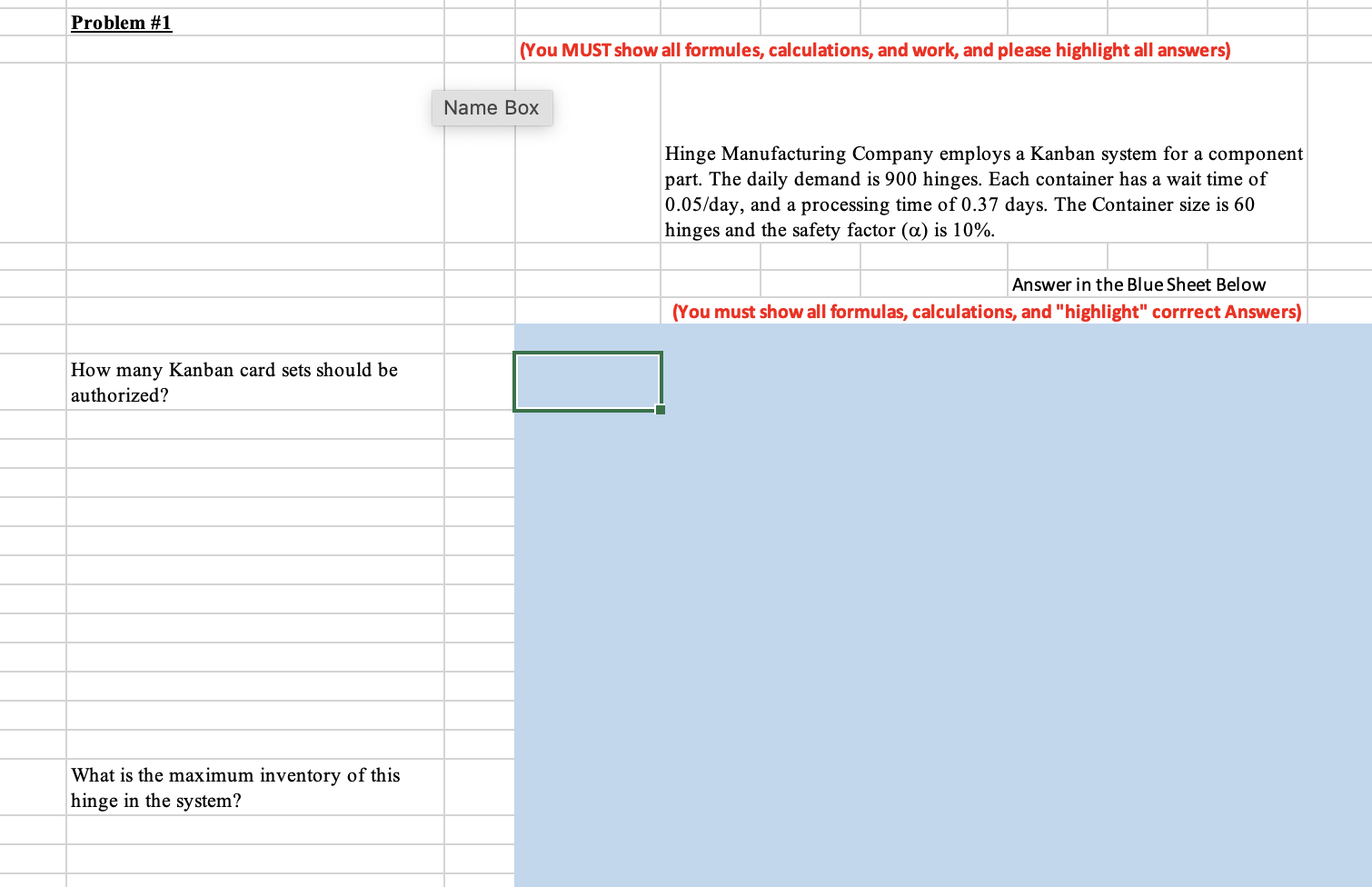Image resolution: width=1372 pixels, height=887 pixels.
Task: Select the empty cell left of "Problem #1"
Action: tap(33, 22)
